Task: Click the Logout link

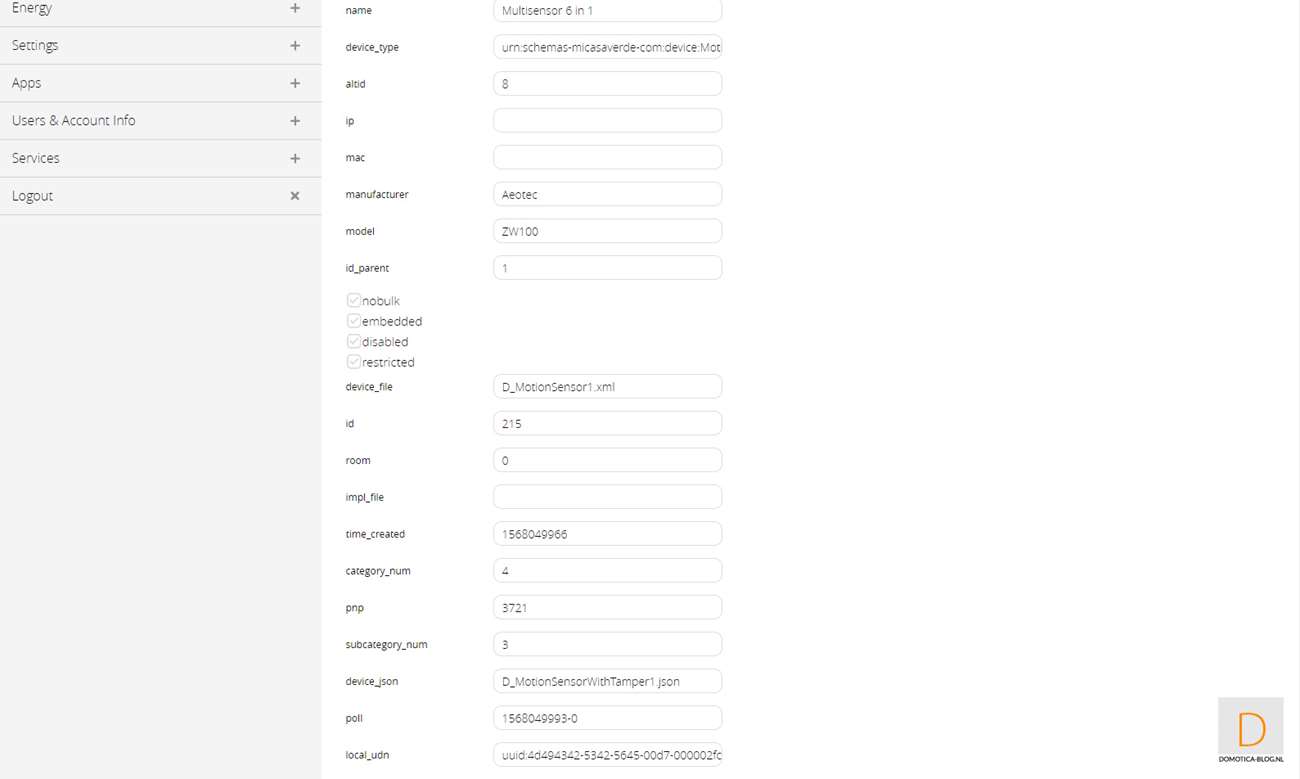Action: point(32,196)
